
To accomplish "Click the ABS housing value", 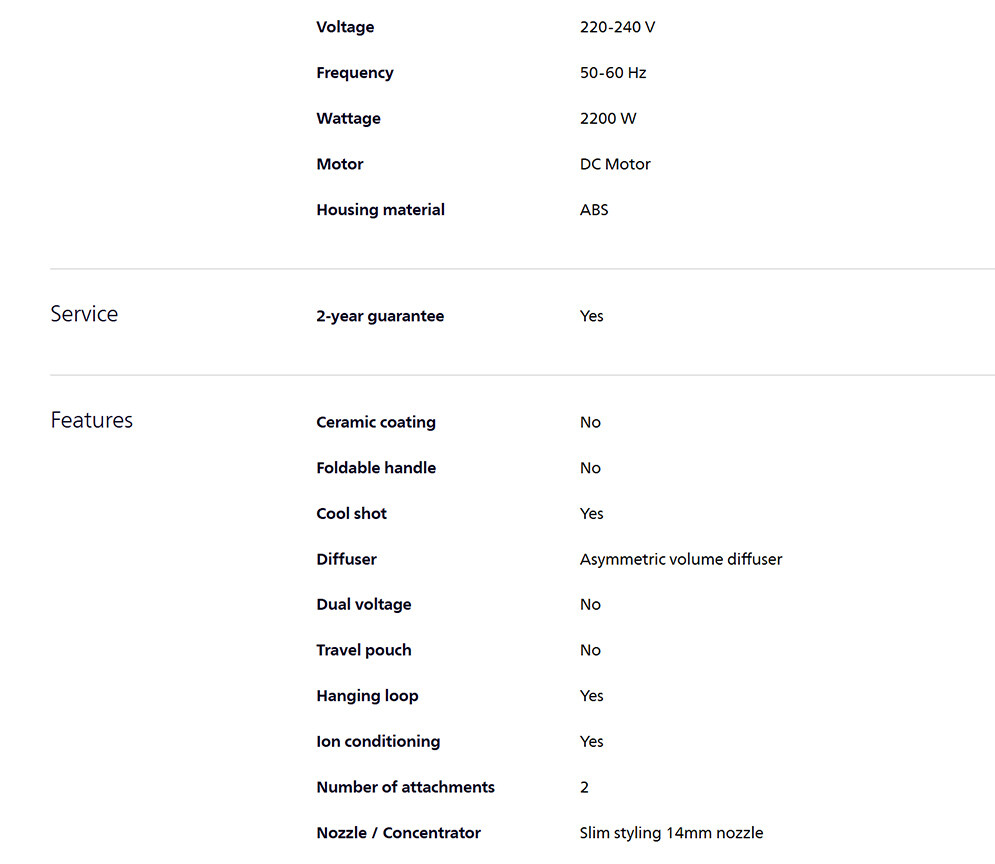I will [594, 210].
